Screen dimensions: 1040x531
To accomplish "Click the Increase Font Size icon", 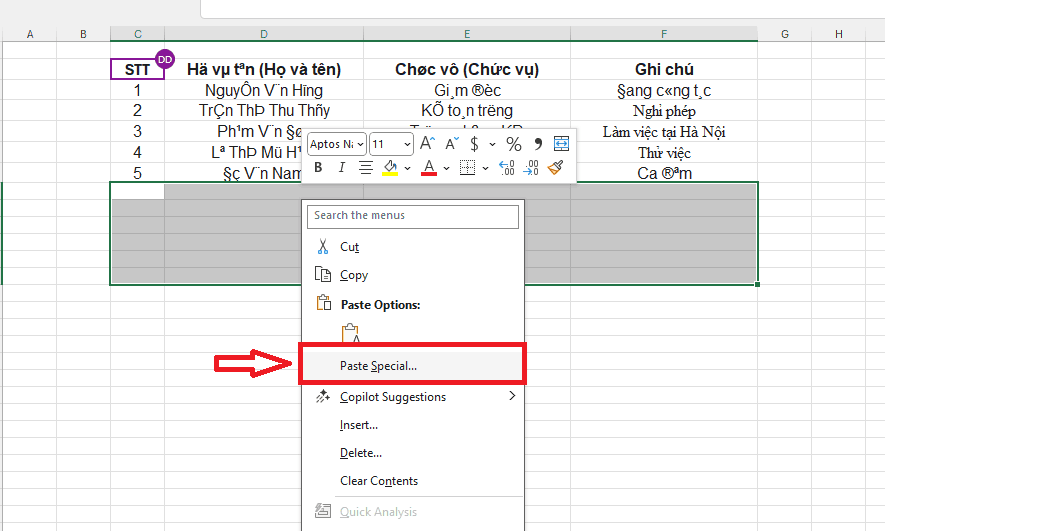I will tap(427, 144).
